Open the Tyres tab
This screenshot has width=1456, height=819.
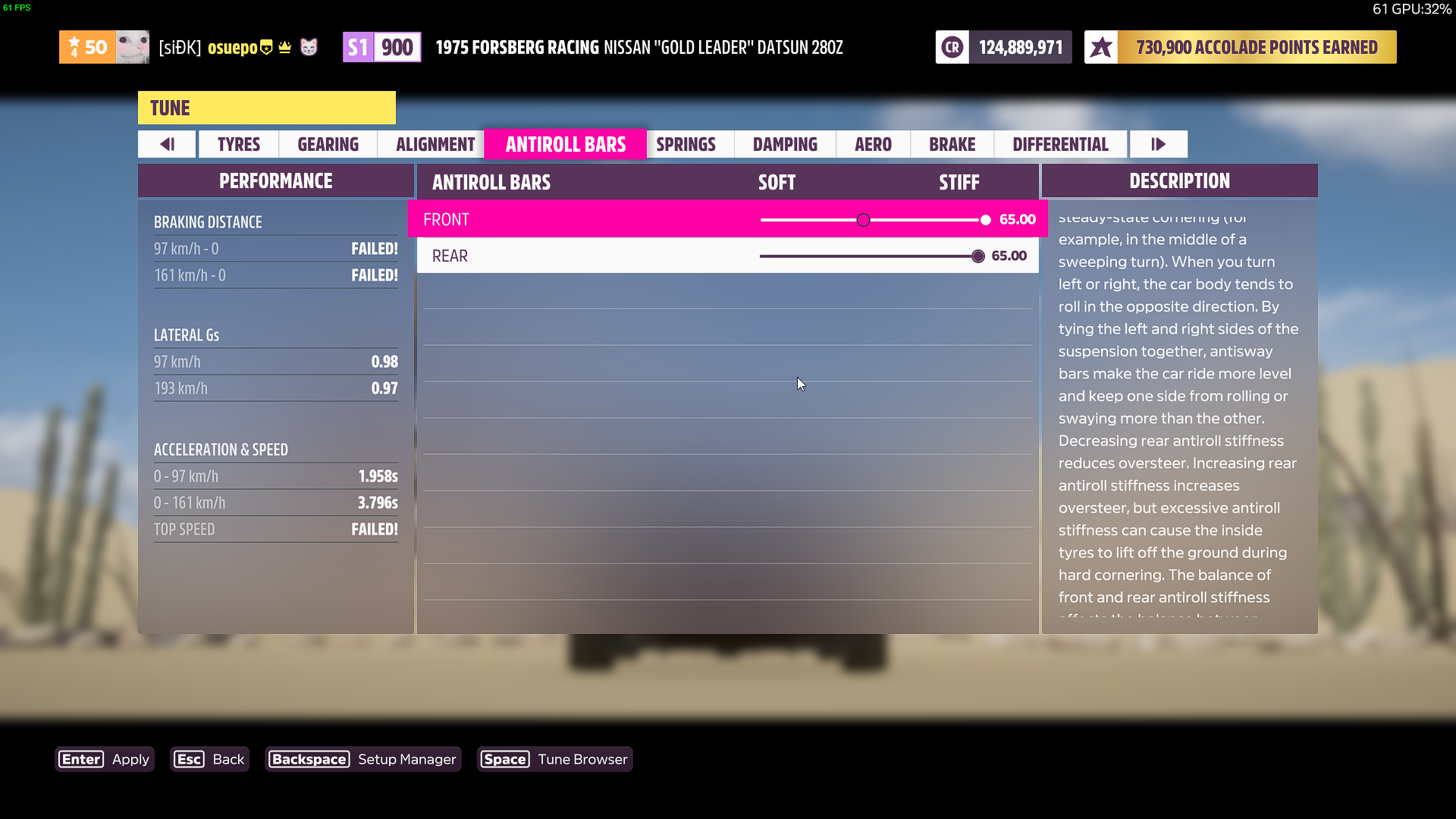pos(238,144)
